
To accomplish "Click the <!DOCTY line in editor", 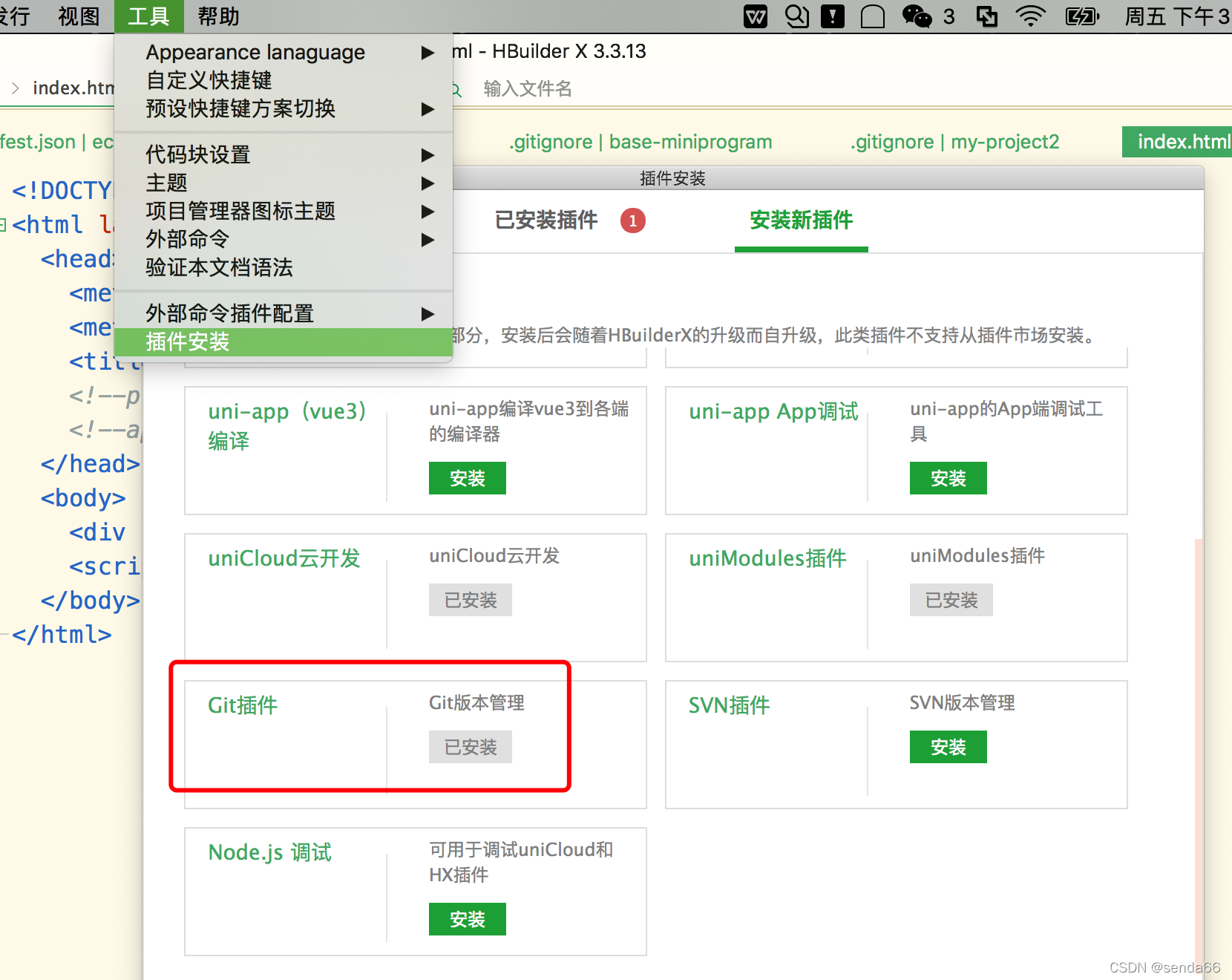I will (x=62, y=191).
